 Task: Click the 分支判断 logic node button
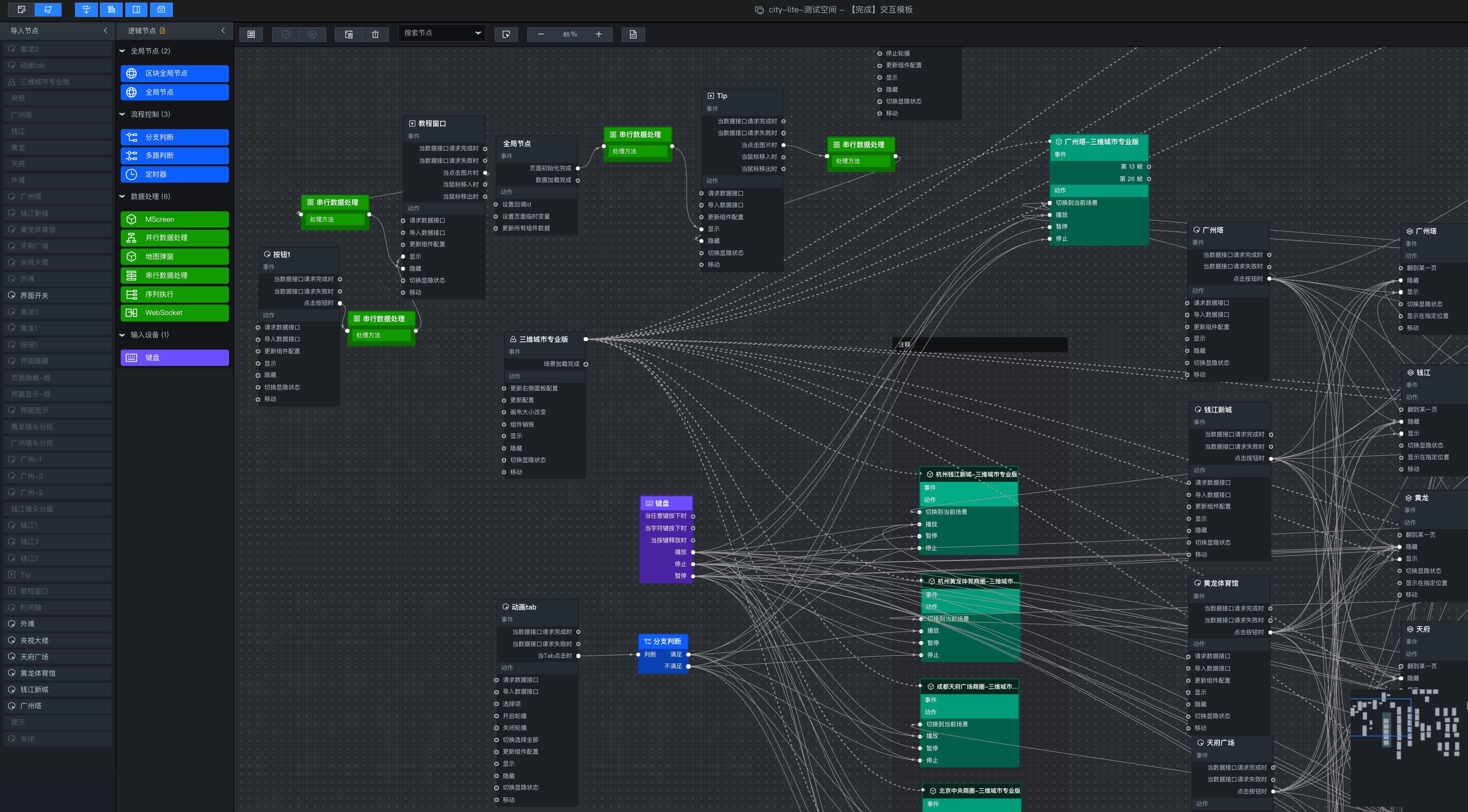[175, 137]
